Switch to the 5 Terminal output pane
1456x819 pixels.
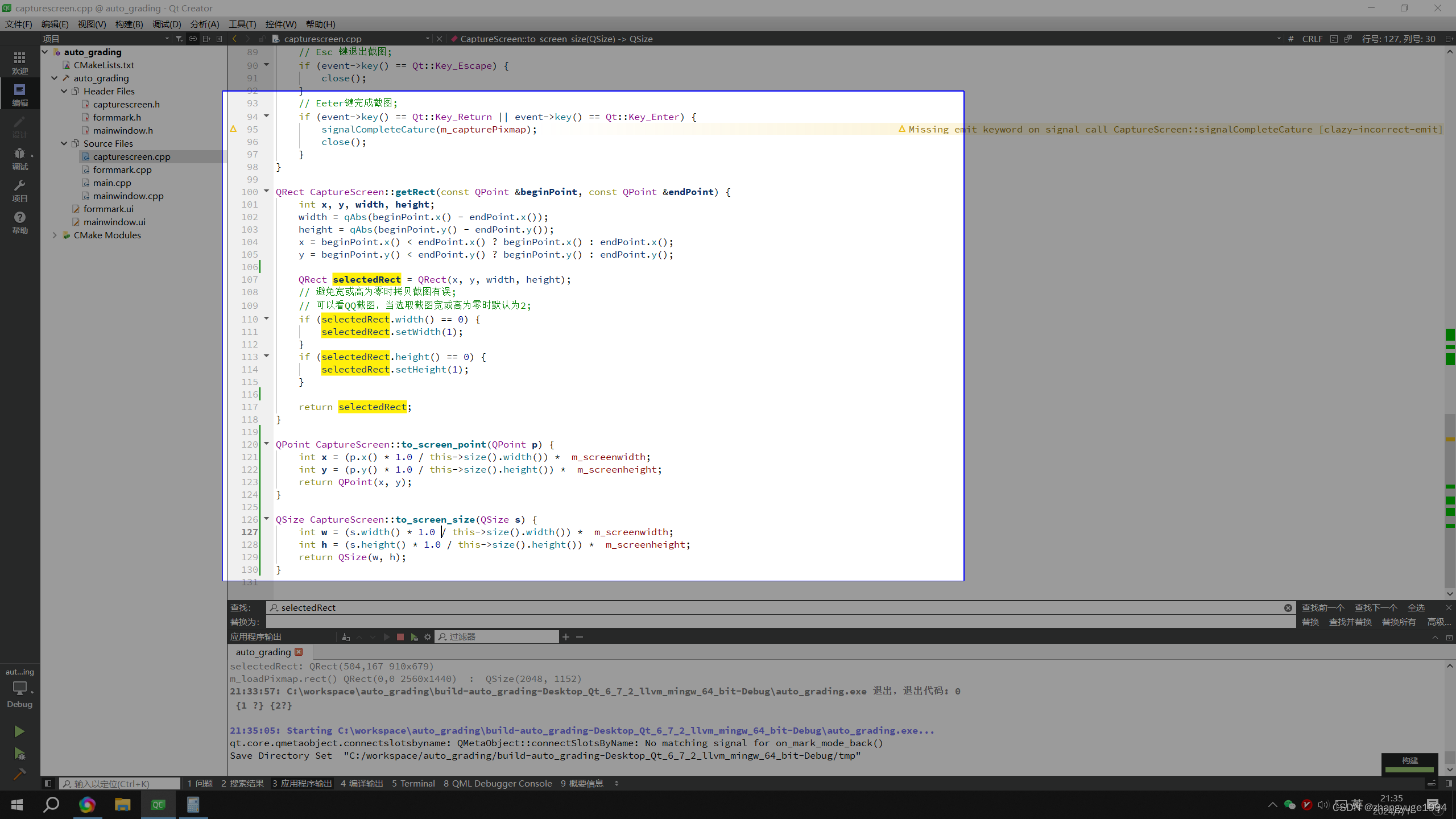413,784
